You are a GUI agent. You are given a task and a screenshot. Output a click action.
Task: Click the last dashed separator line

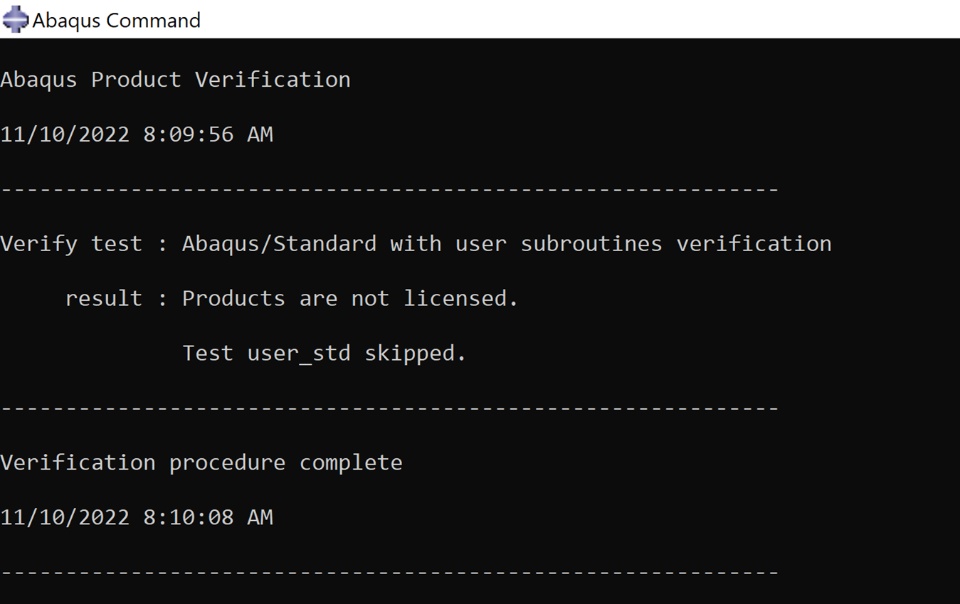389,572
